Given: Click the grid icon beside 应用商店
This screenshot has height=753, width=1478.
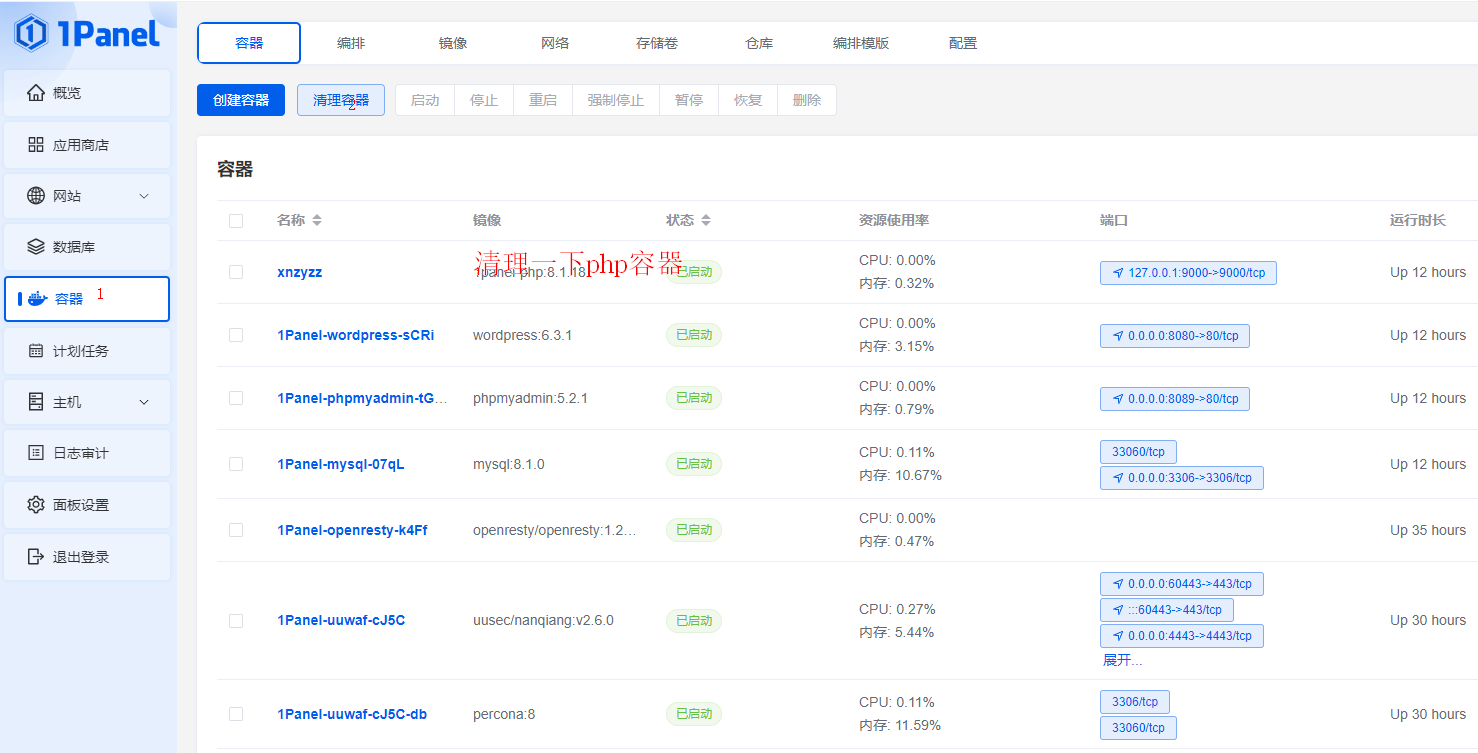Looking at the screenshot, I should pyautogui.click(x=36, y=145).
